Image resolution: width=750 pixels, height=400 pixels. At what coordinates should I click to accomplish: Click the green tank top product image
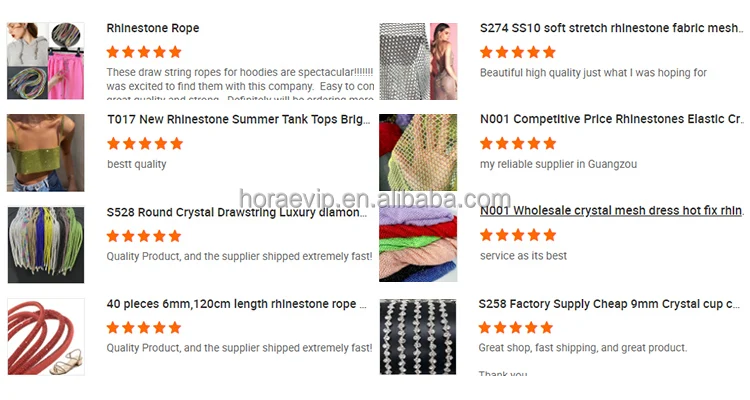[x=46, y=153]
